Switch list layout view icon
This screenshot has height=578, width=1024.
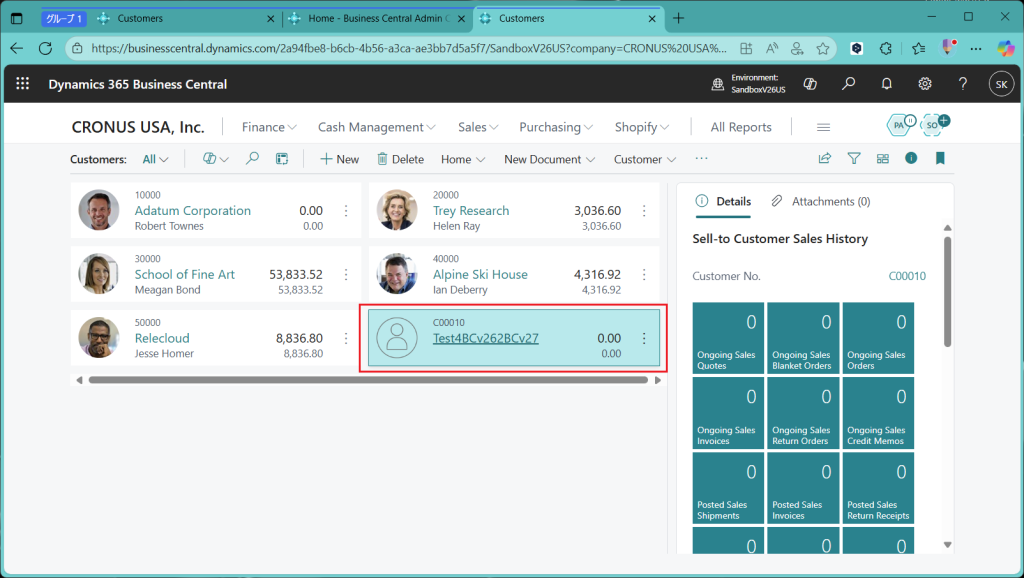coord(883,159)
